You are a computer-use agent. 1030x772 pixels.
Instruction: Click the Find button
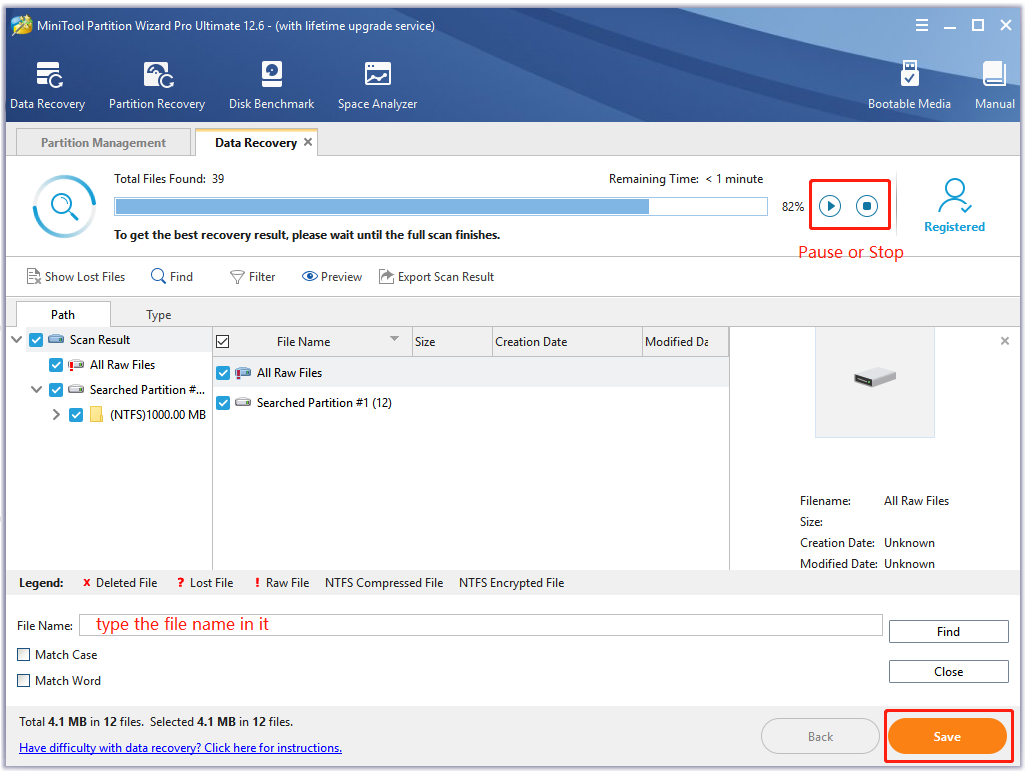tap(949, 631)
